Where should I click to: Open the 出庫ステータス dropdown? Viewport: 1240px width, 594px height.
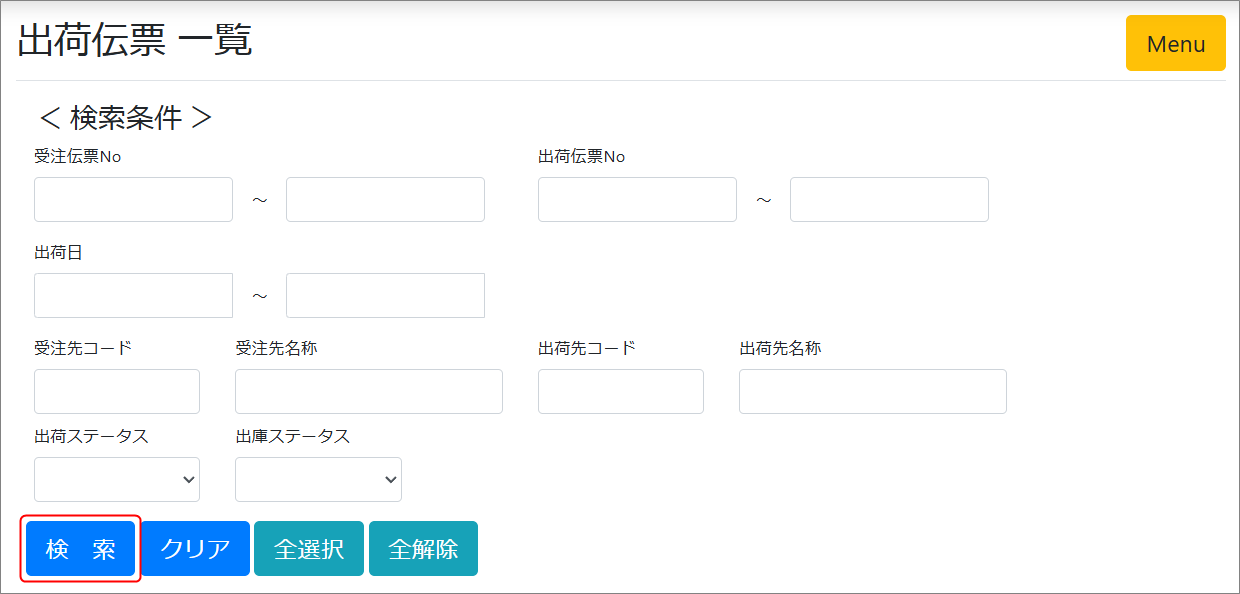click(318, 480)
